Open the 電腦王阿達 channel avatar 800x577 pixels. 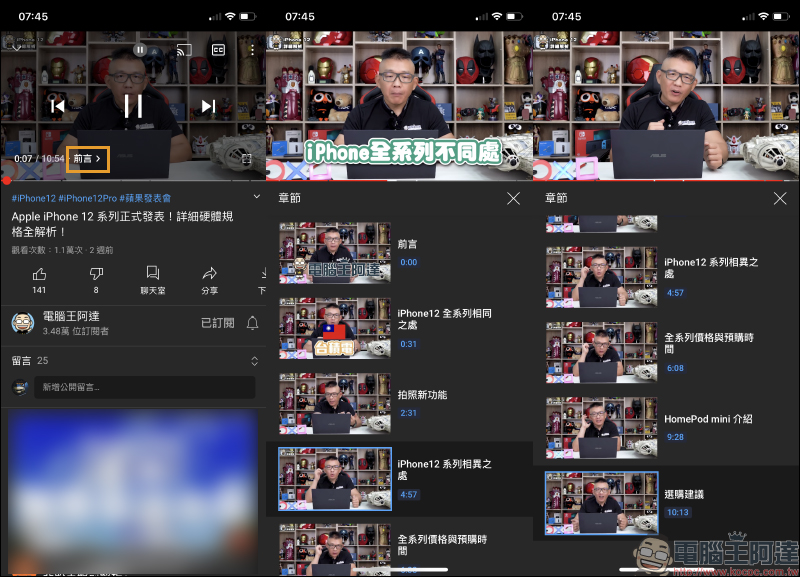click(x=23, y=323)
